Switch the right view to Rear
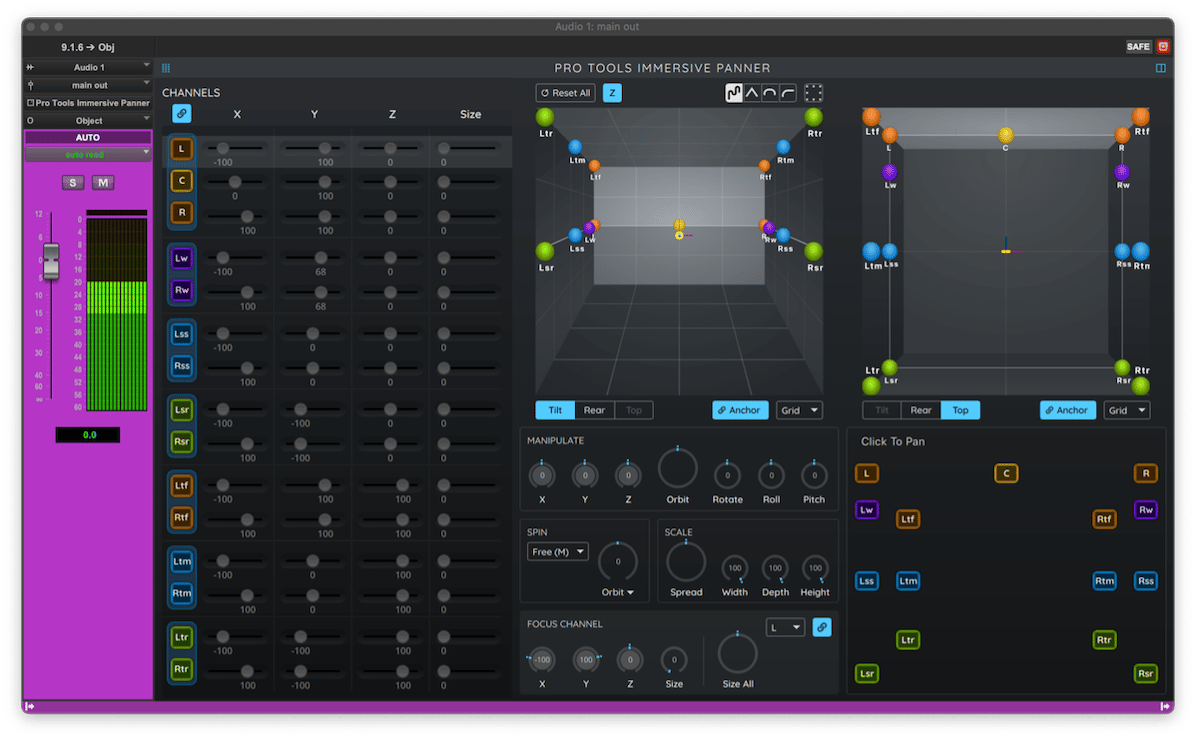 click(921, 410)
